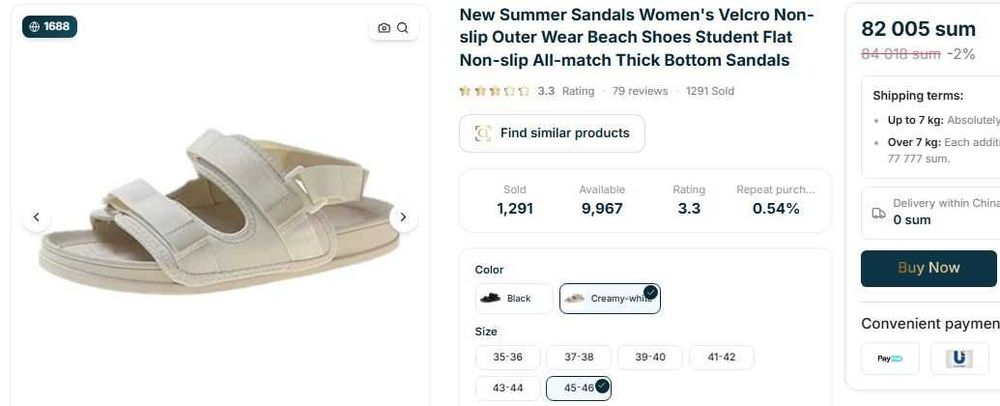Select the PayMe payment method

pos(890,358)
